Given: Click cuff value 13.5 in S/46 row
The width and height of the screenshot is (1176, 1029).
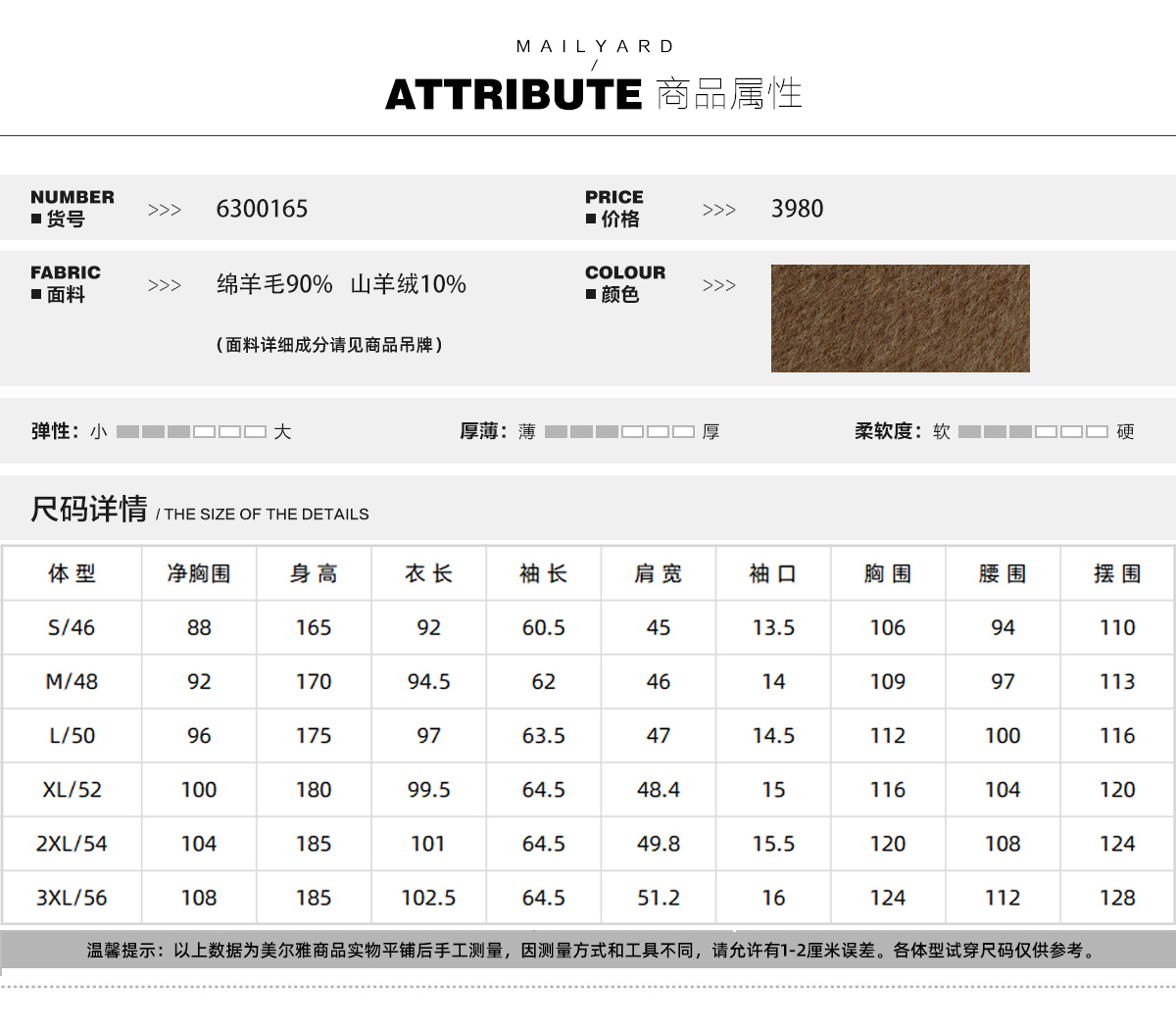Looking at the screenshot, I should (773, 627).
